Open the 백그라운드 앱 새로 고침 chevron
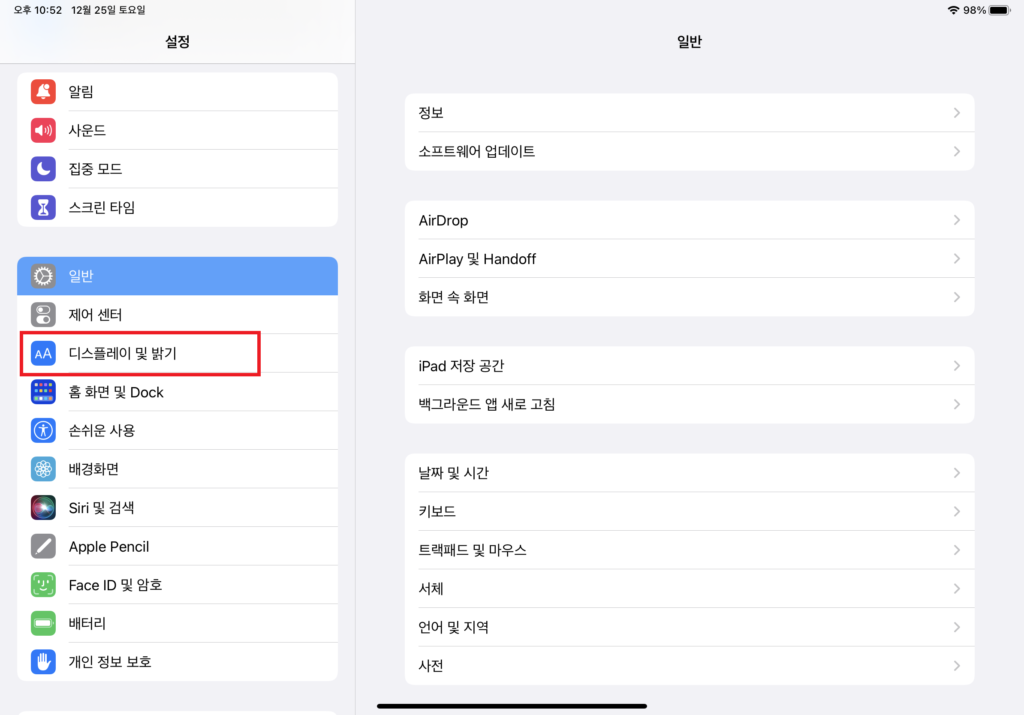This screenshot has width=1024, height=715. [957, 404]
